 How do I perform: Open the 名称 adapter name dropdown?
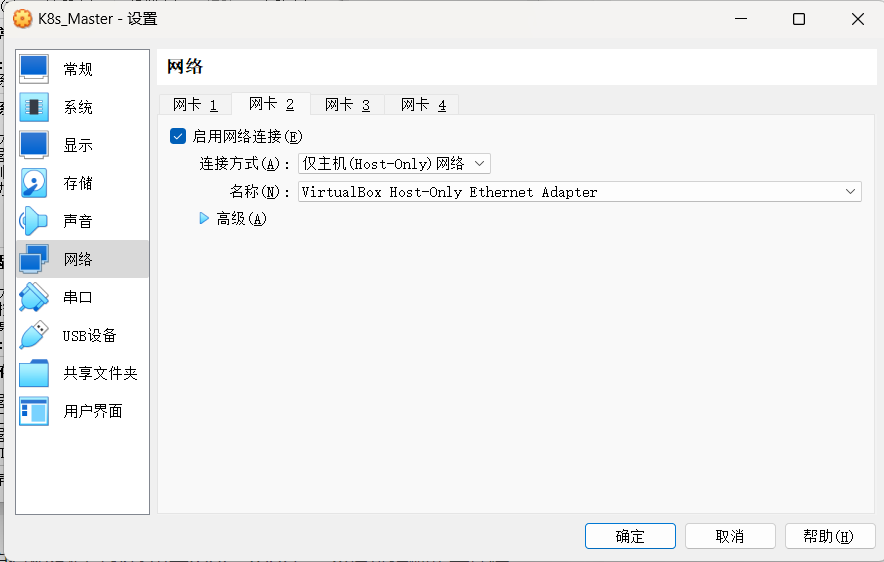point(580,192)
